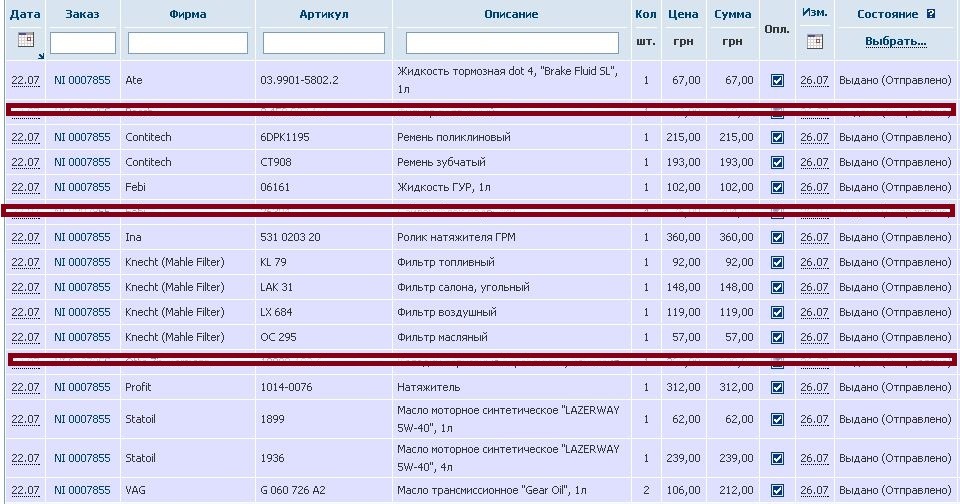
Task: Toggle paid checkbox for Statoil 1936 row
Action: [777, 459]
